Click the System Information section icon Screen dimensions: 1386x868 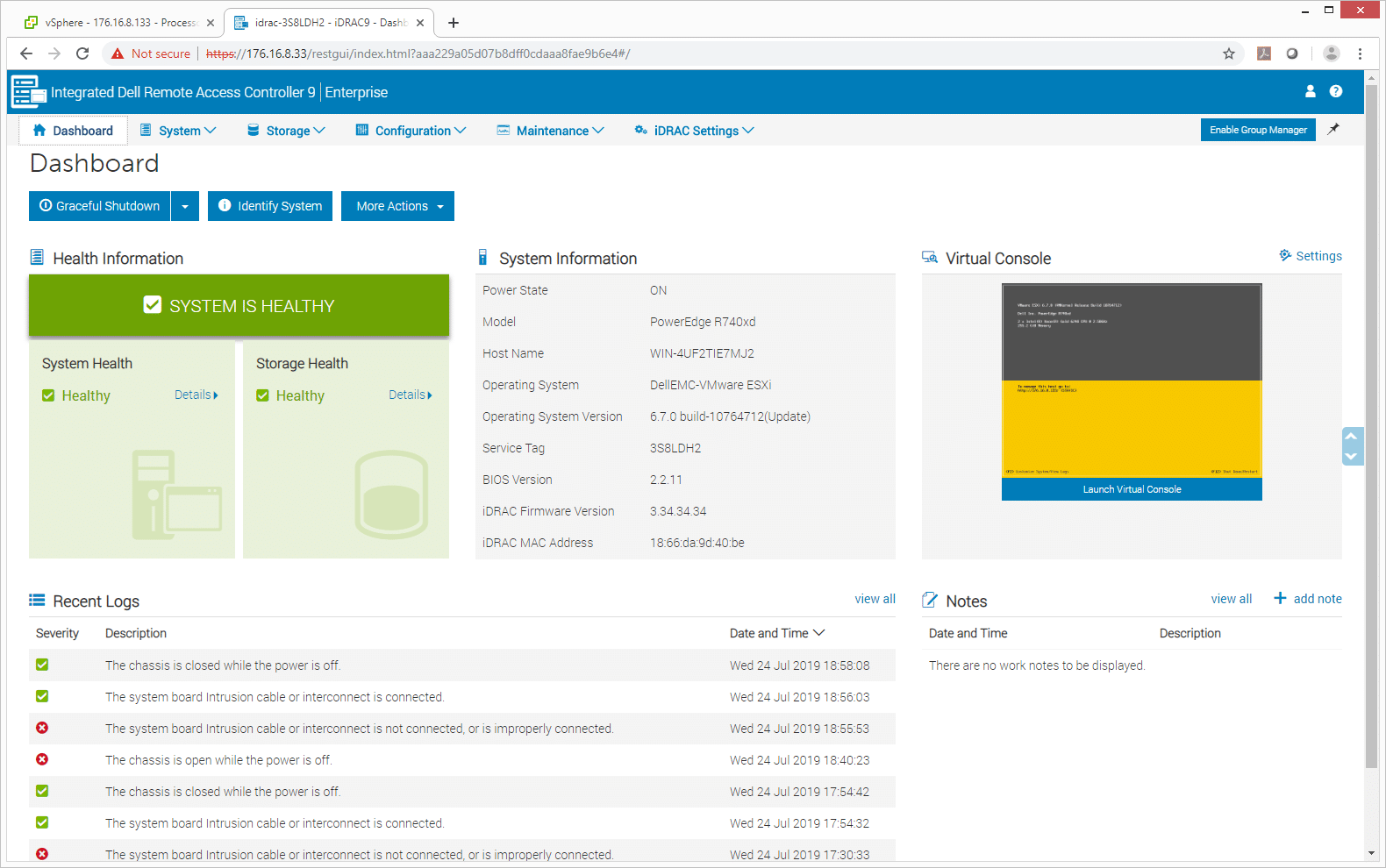coord(482,257)
